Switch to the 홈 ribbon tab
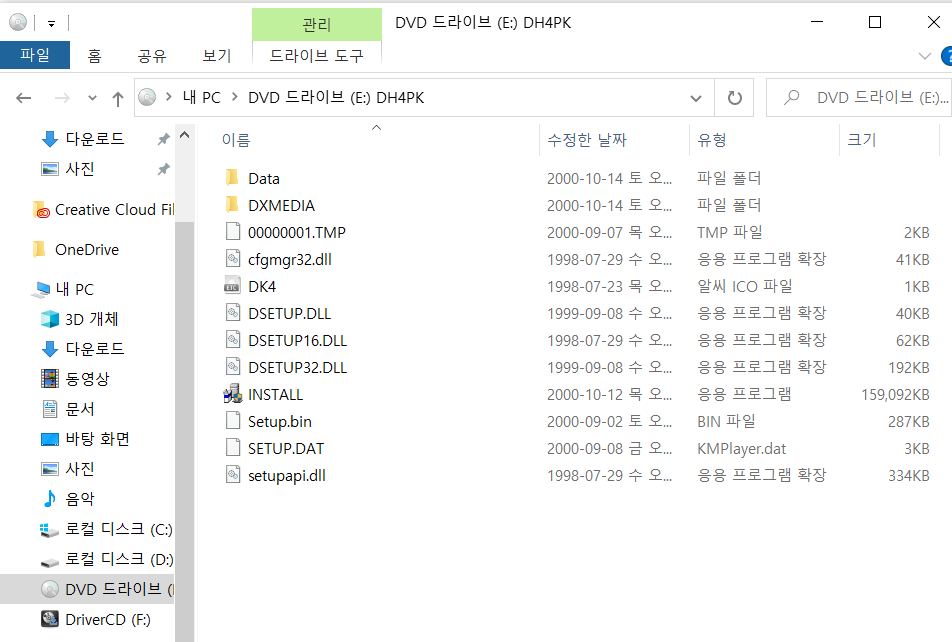Screen dimensions: 952x642 coord(94,56)
